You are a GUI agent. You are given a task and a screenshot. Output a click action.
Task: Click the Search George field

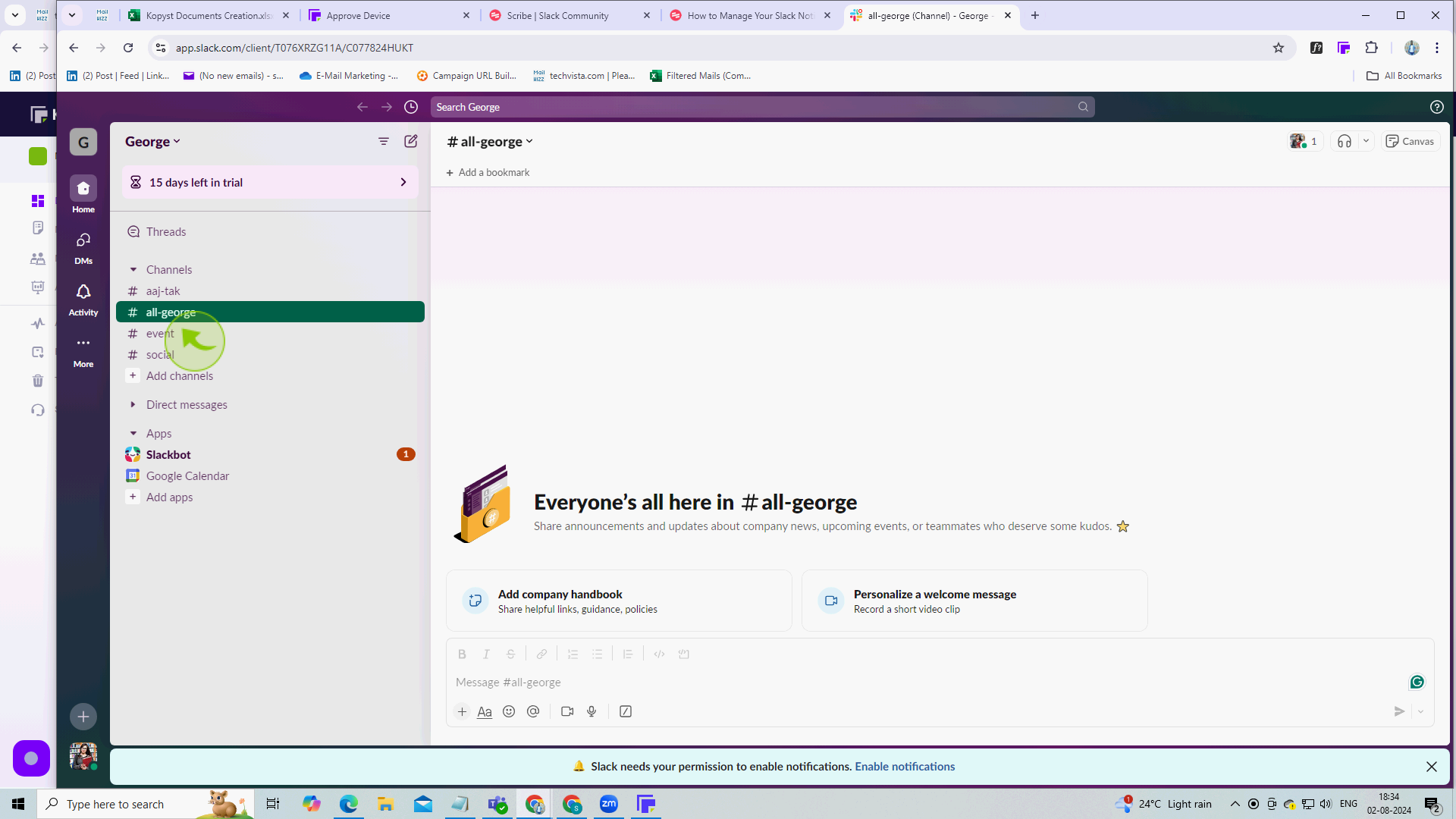click(762, 107)
